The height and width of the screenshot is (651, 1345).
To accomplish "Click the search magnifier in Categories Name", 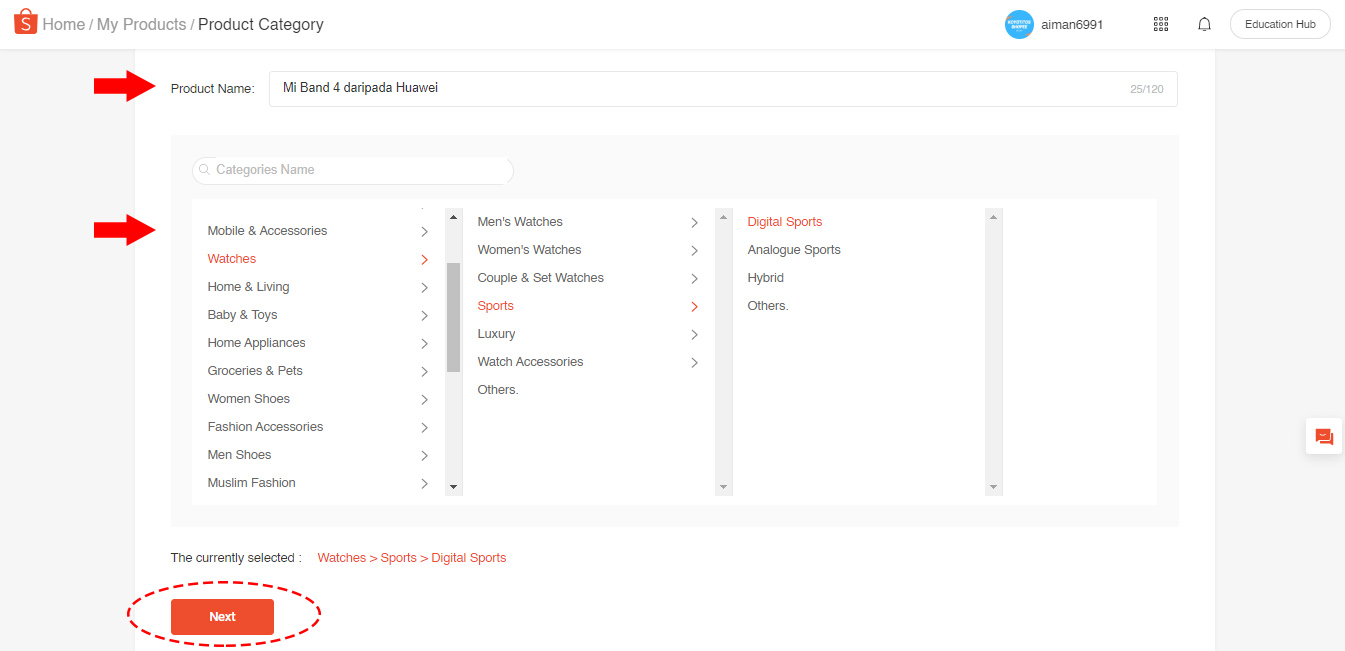I will coord(205,170).
